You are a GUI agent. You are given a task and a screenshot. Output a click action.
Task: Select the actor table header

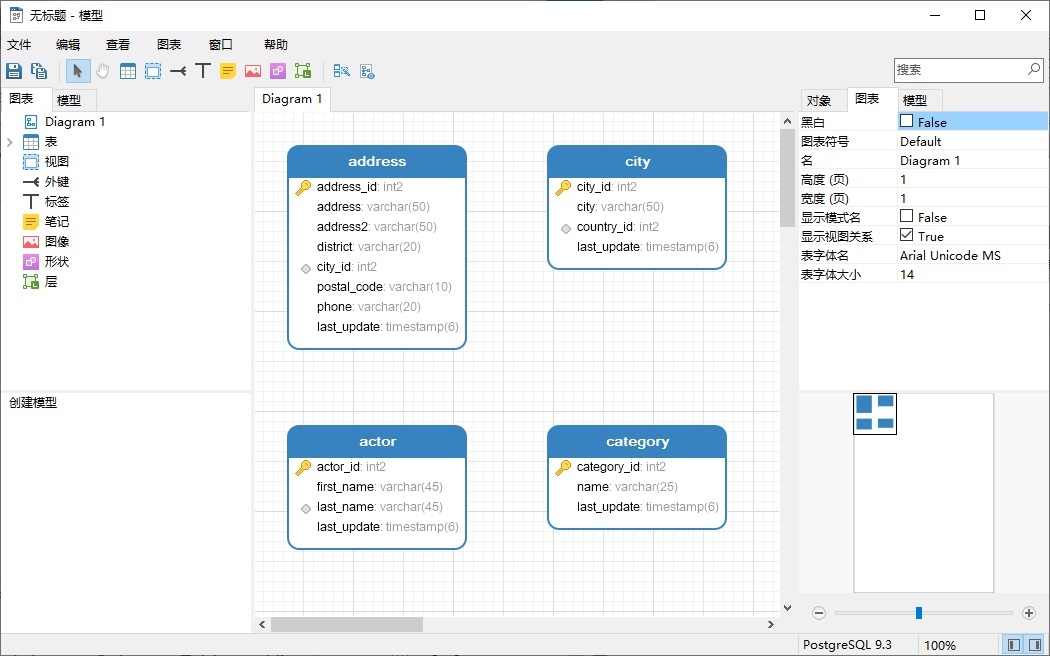[x=377, y=441]
